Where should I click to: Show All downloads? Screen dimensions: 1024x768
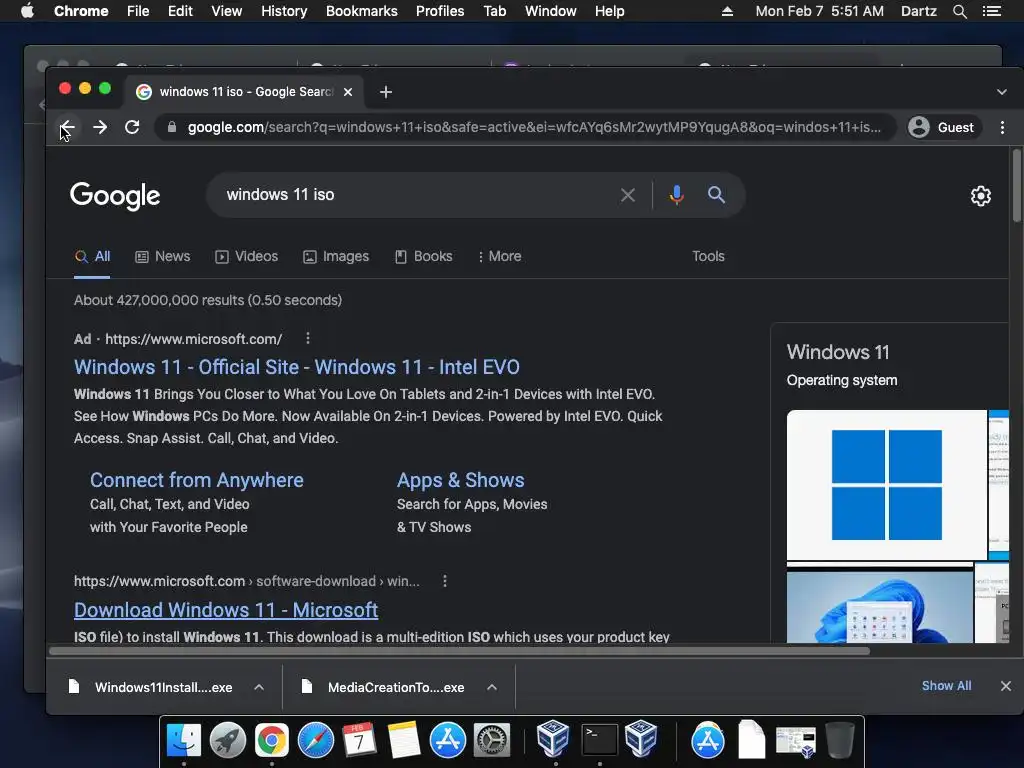(x=946, y=686)
